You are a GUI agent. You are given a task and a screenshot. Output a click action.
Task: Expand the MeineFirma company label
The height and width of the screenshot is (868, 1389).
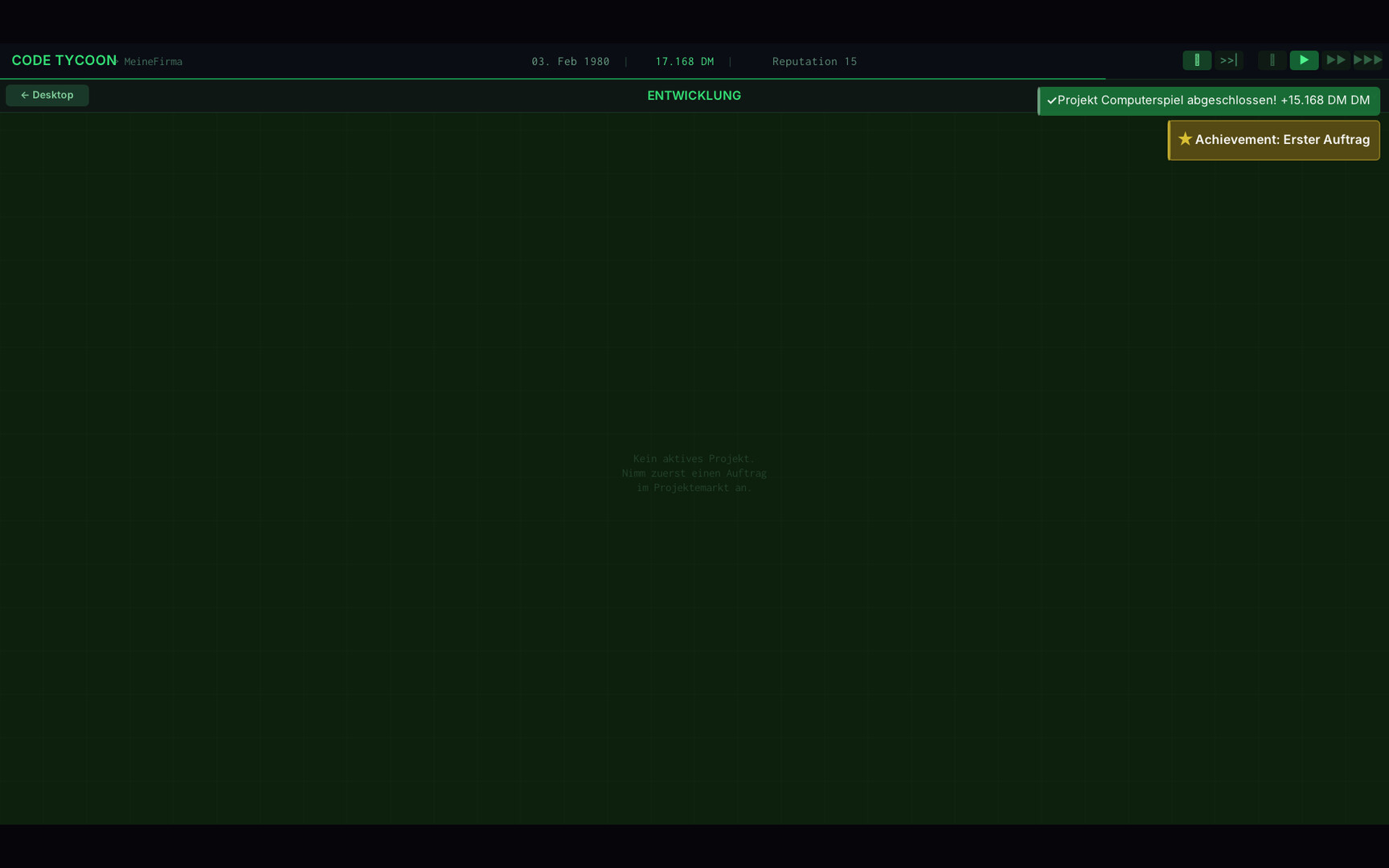153,61
